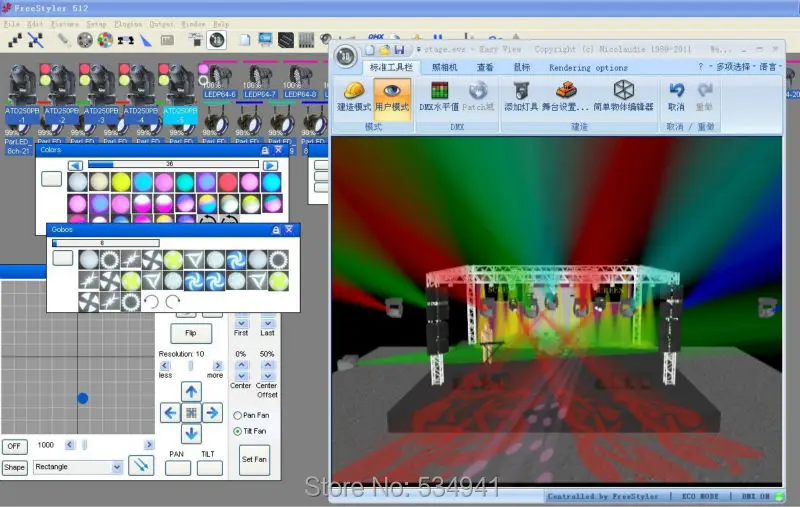
Task: Click the crossed-out fixtures deselect icon
Action: tap(36, 40)
